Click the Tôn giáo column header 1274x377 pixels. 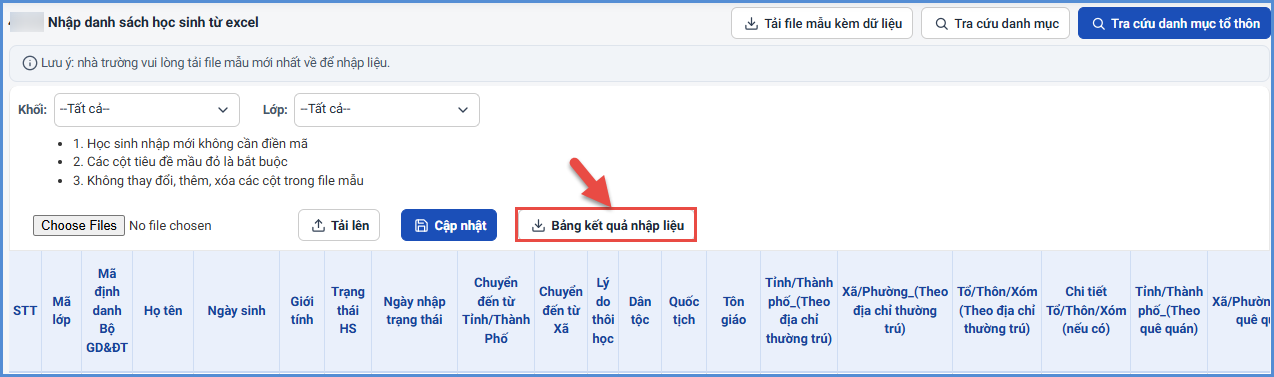pyautogui.click(x=734, y=311)
